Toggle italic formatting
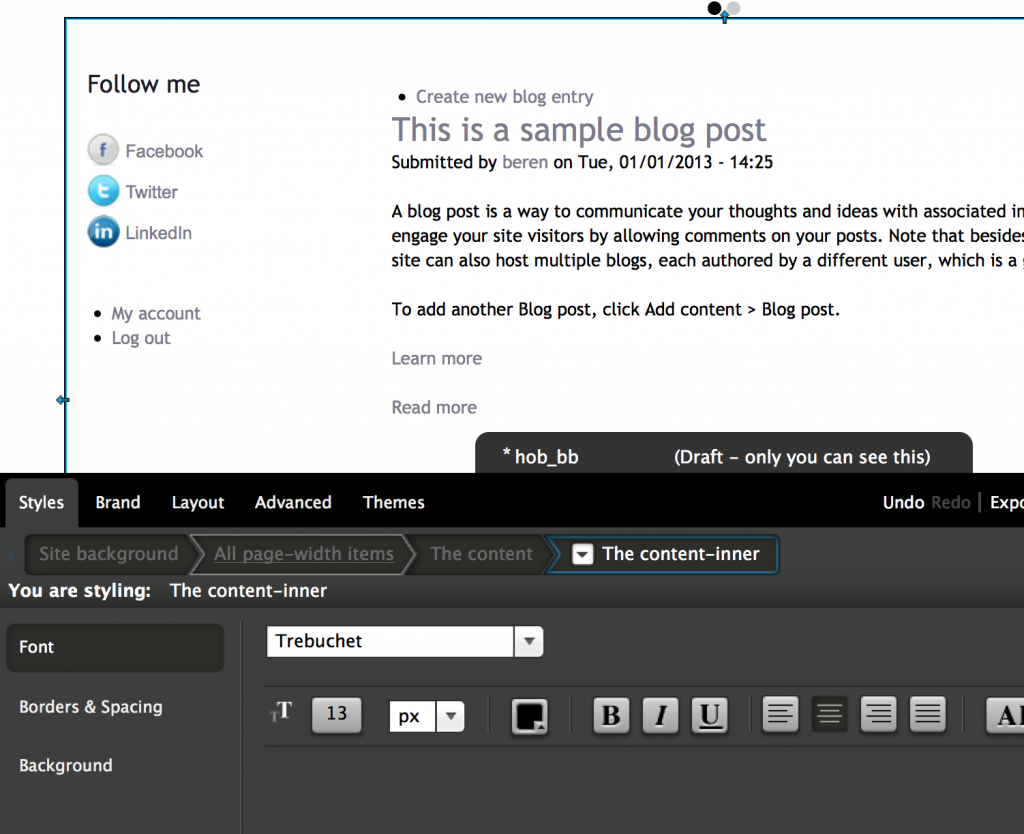 660,715
